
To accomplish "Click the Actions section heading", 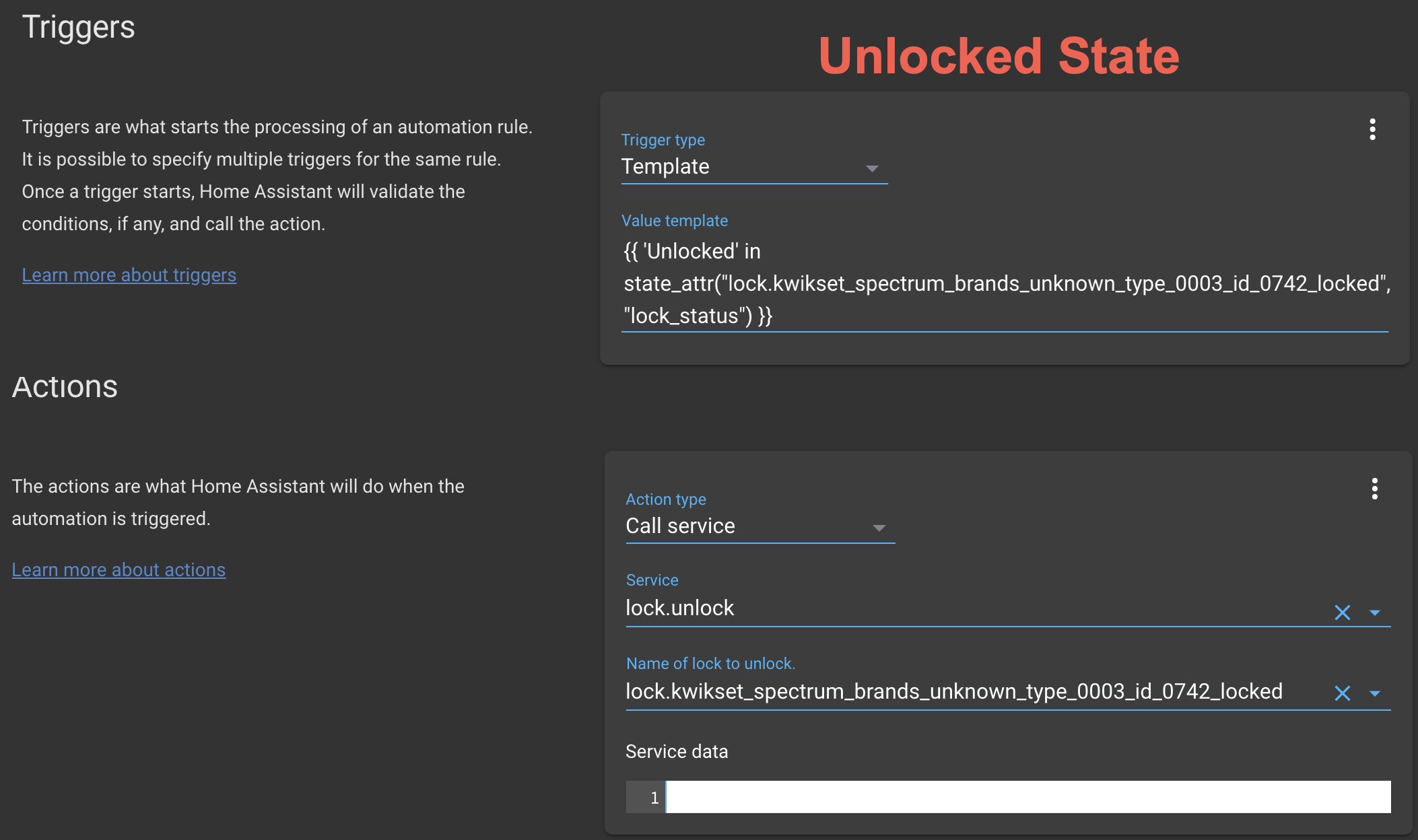I will [65, 387].
